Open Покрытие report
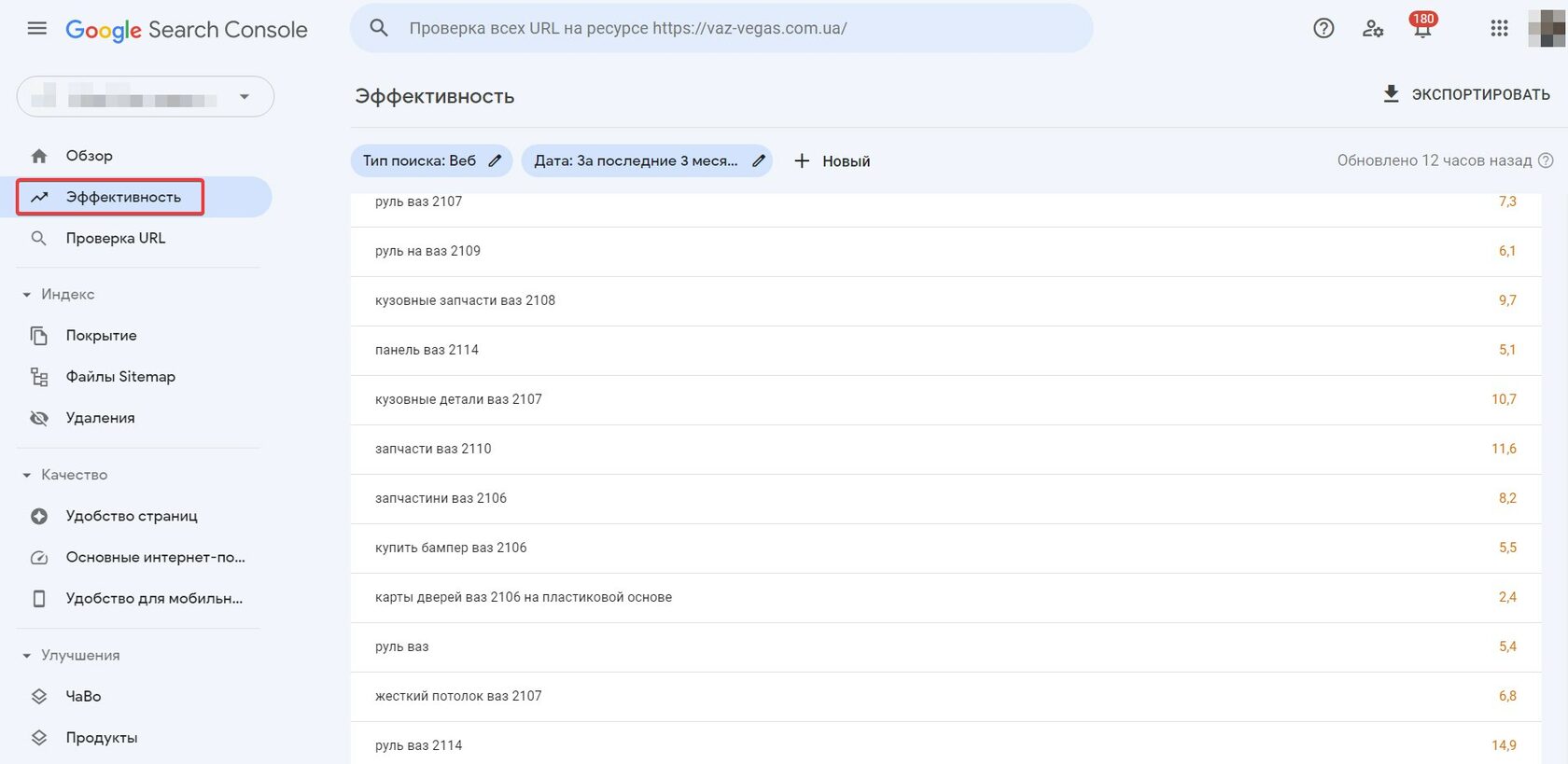The image size is (1568, 764). pyautogui.click(x=101, y=335)
